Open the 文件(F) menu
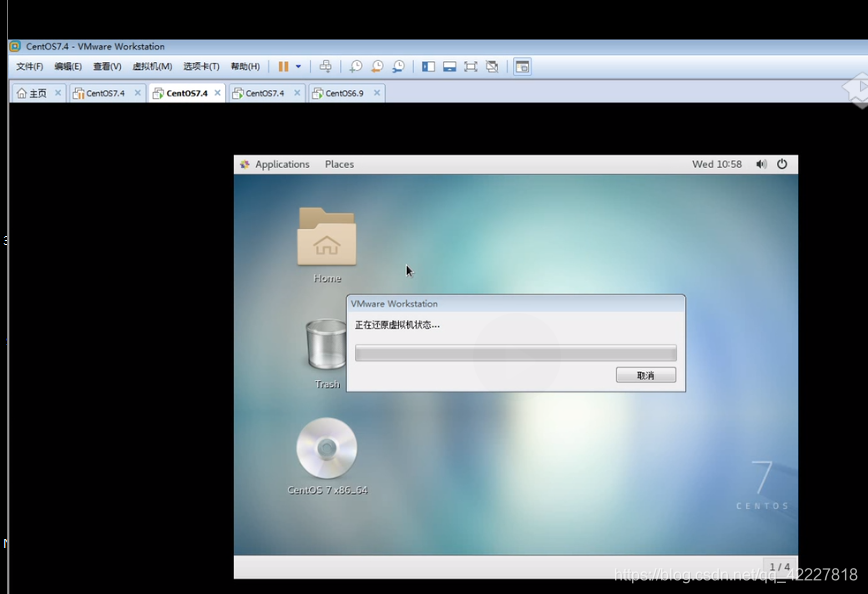Viewport: 868px width, 594px height. (29, 66)
